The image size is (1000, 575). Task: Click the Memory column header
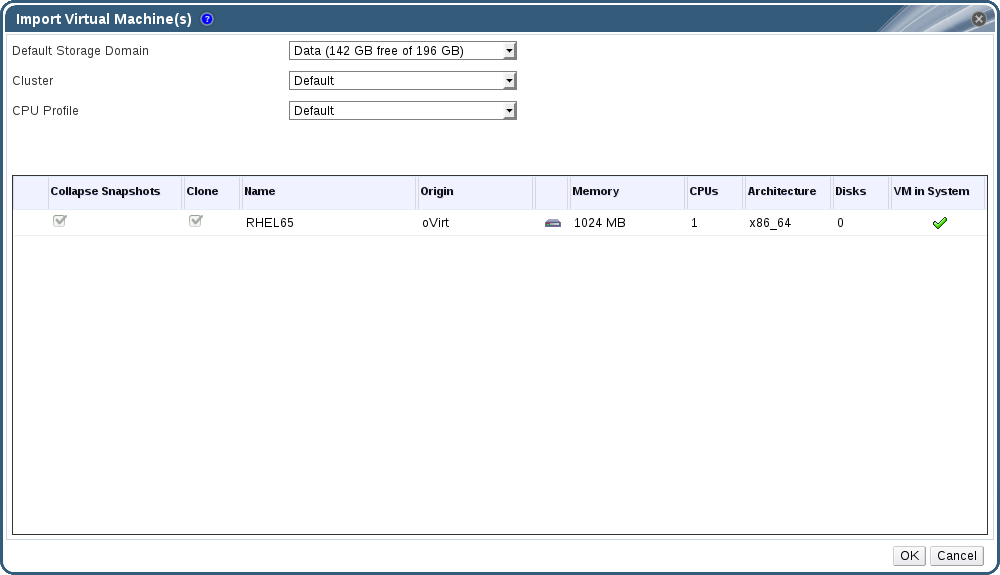625,191
